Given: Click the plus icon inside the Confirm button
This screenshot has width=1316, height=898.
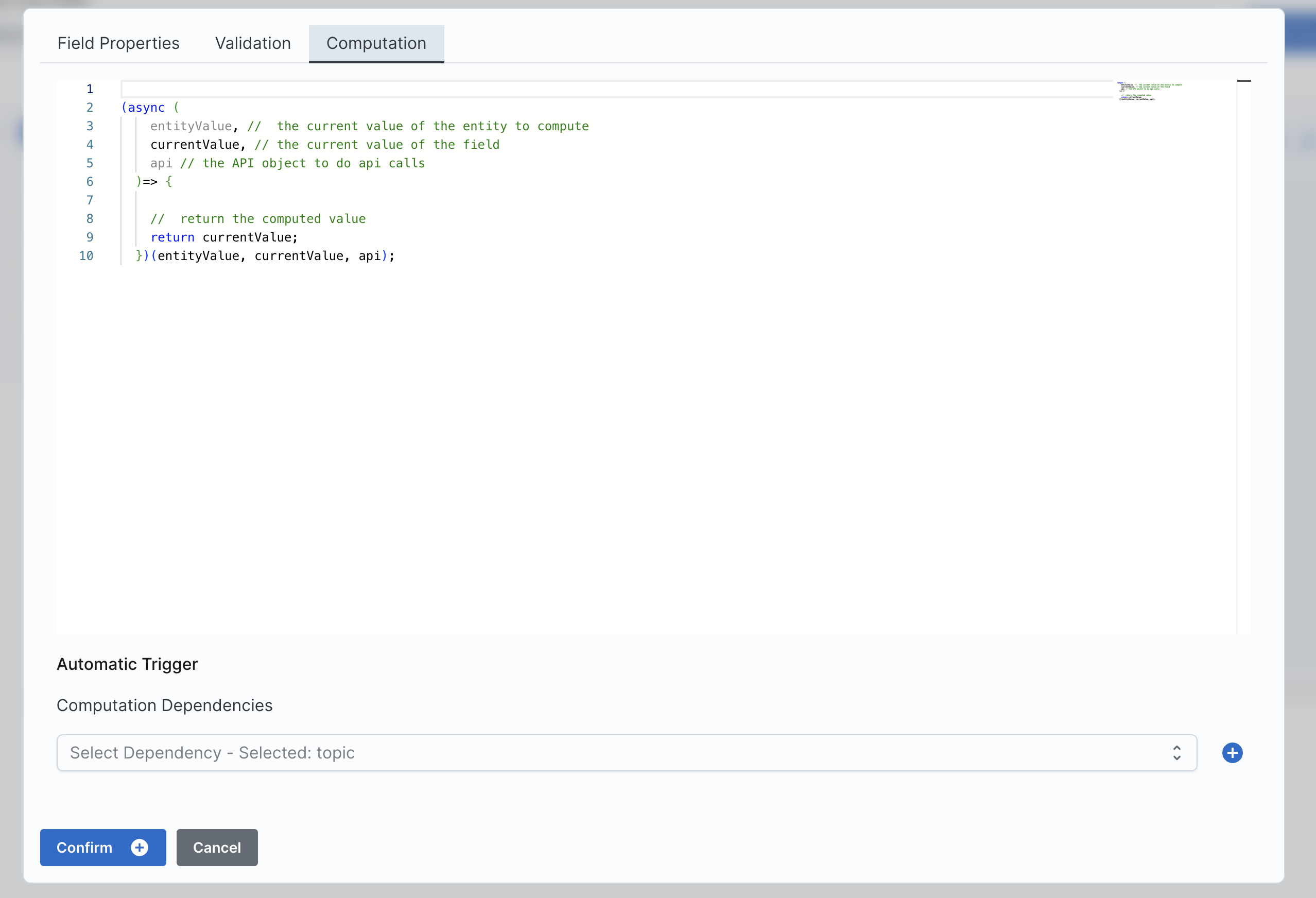Looking at the screenshot, I should tap(140, 847).
